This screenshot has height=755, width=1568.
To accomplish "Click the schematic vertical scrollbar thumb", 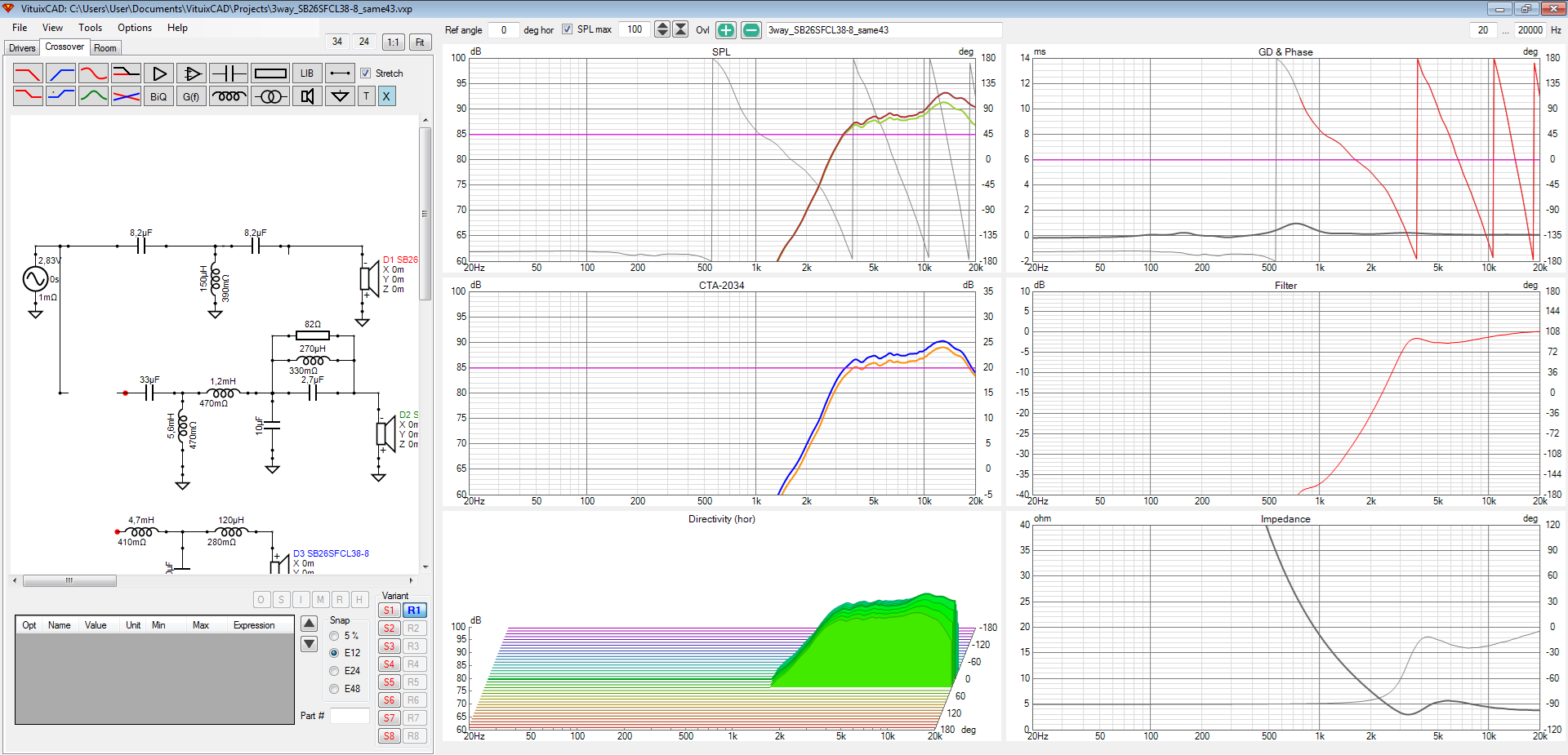I will point(425,214).
